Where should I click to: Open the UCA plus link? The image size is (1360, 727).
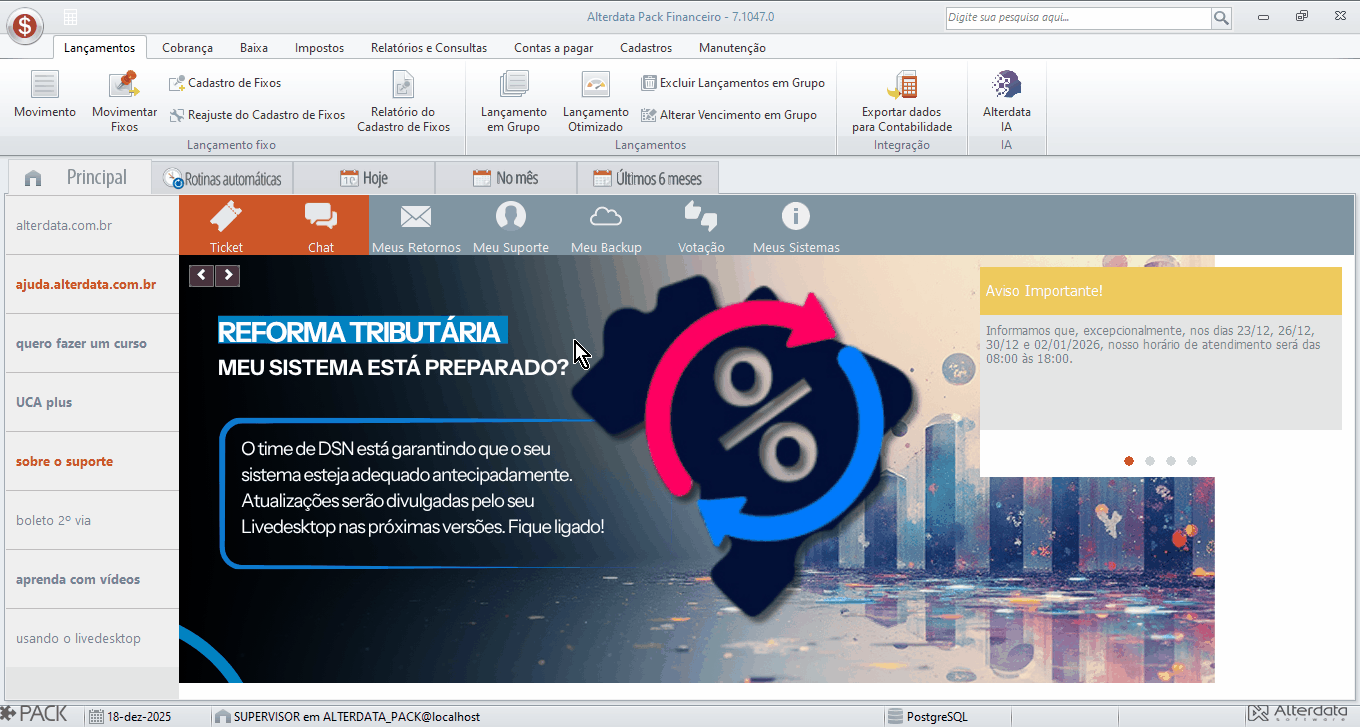tap(44, 402)
